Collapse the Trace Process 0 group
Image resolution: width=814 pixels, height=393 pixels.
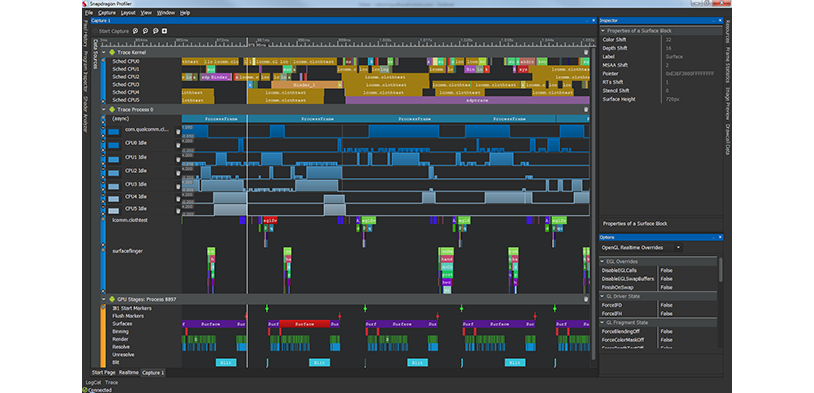(103, 110)
